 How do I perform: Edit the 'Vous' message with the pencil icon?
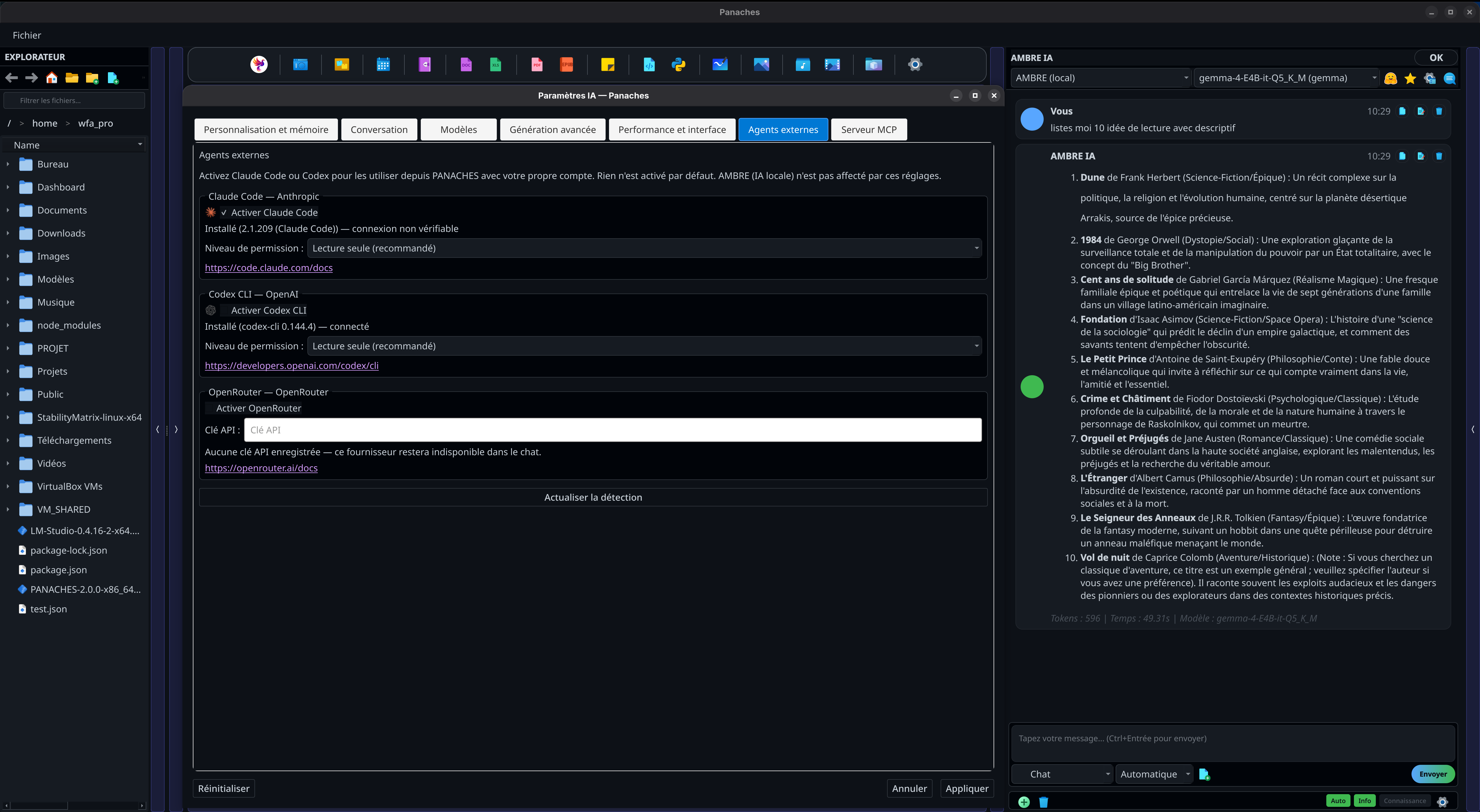pos(1421,111)
